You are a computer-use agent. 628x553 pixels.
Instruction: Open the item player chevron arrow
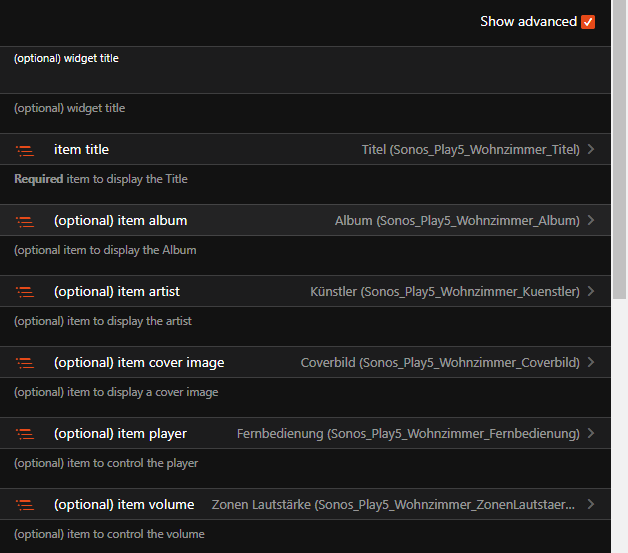click(592, 434)
